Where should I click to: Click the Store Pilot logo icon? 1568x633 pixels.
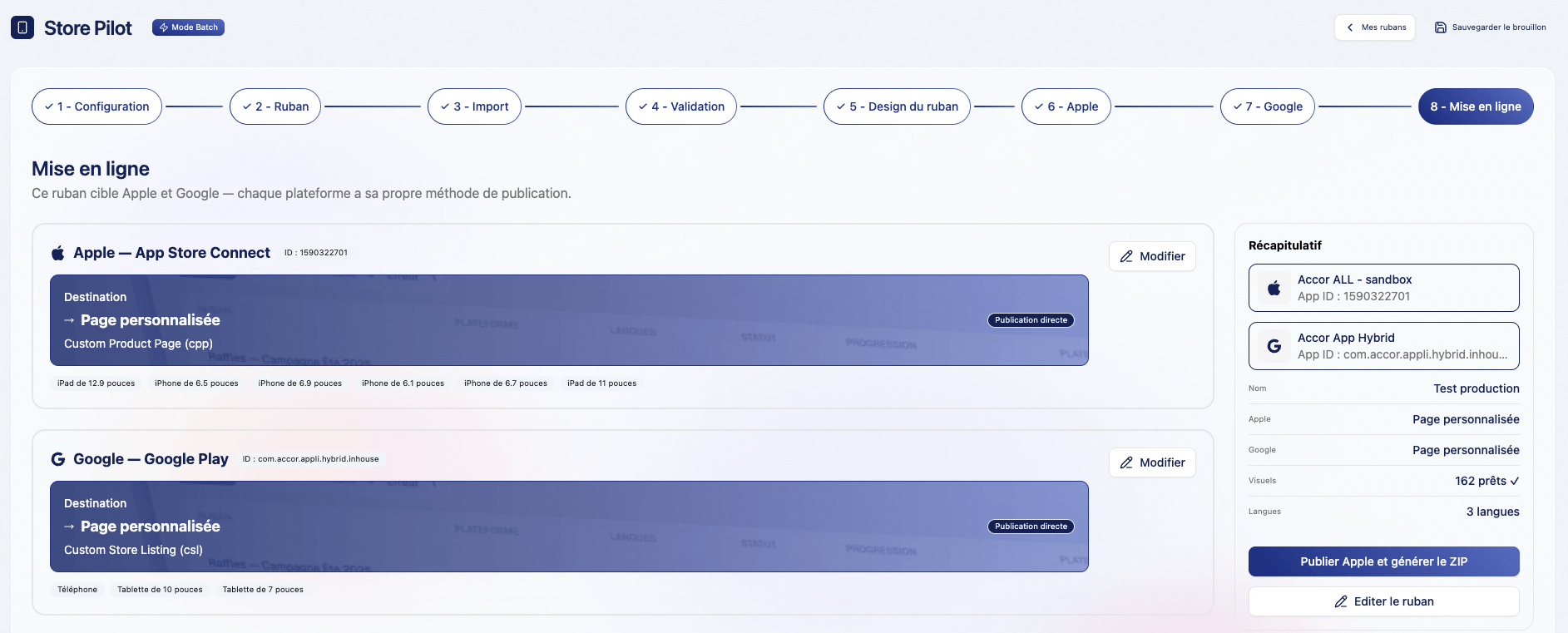[x=22, y=27]
